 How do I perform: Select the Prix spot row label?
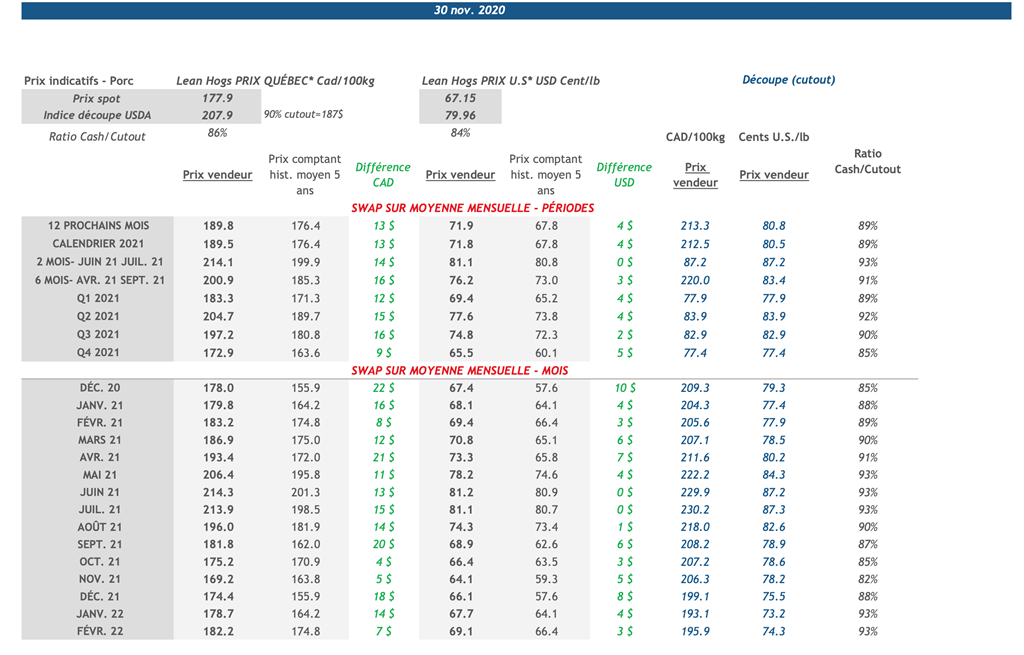point(97,99)
